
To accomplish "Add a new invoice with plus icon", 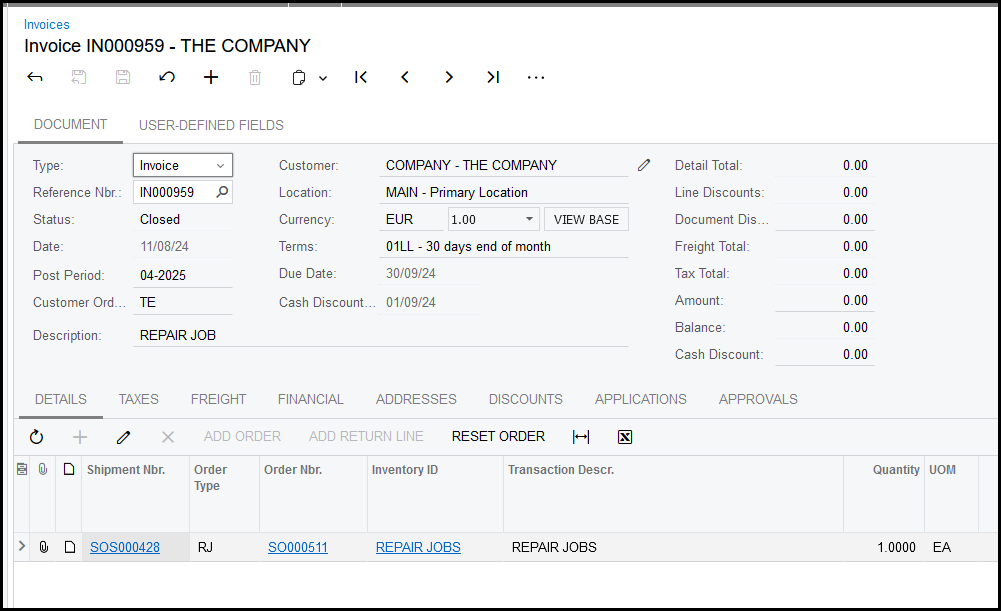I will pyautogui.click(x=211, y=77).
